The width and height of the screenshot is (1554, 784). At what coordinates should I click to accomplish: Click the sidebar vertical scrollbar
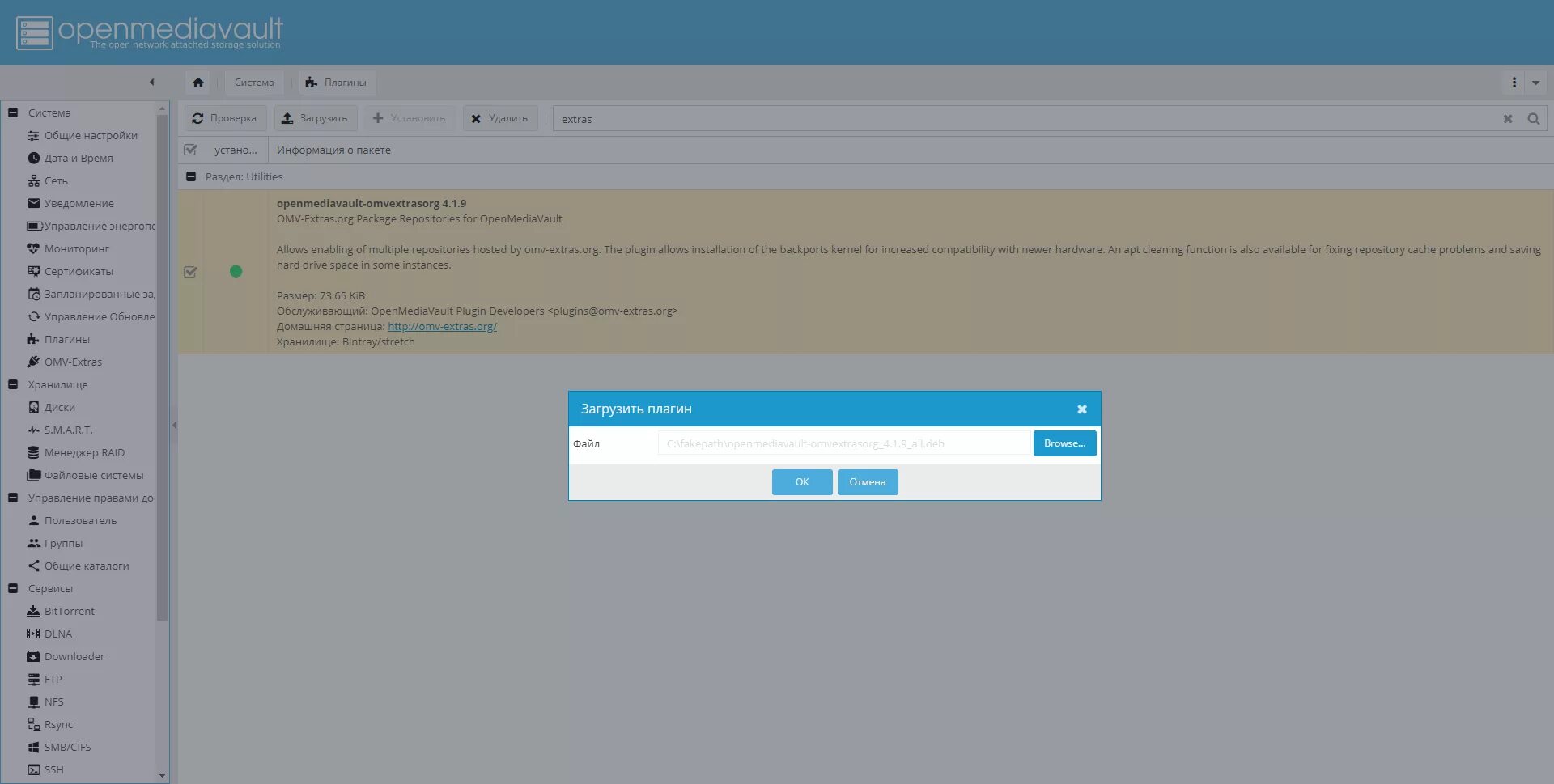(x=162, y=368)
